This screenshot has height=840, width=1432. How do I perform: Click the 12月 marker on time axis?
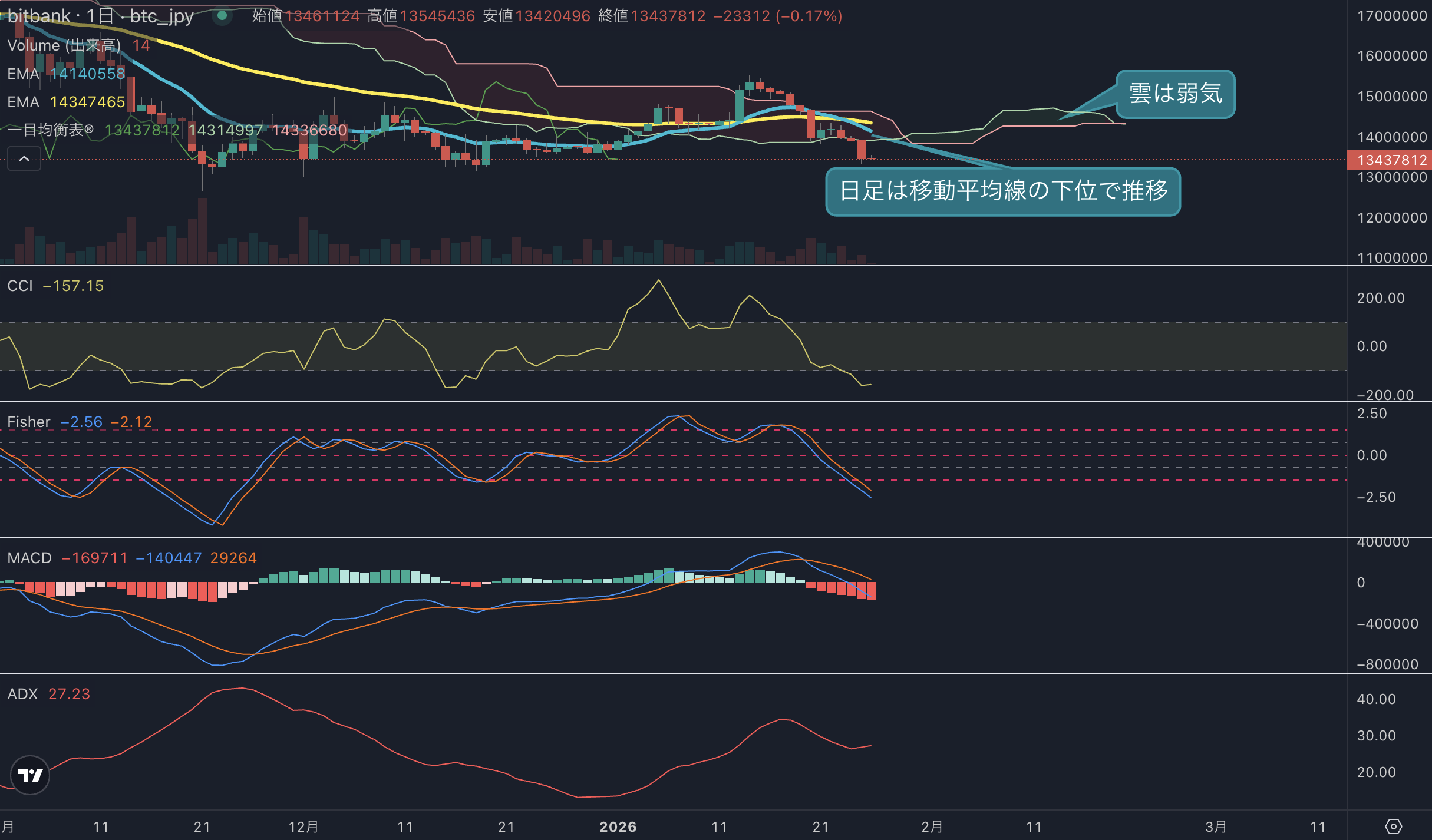303,826
